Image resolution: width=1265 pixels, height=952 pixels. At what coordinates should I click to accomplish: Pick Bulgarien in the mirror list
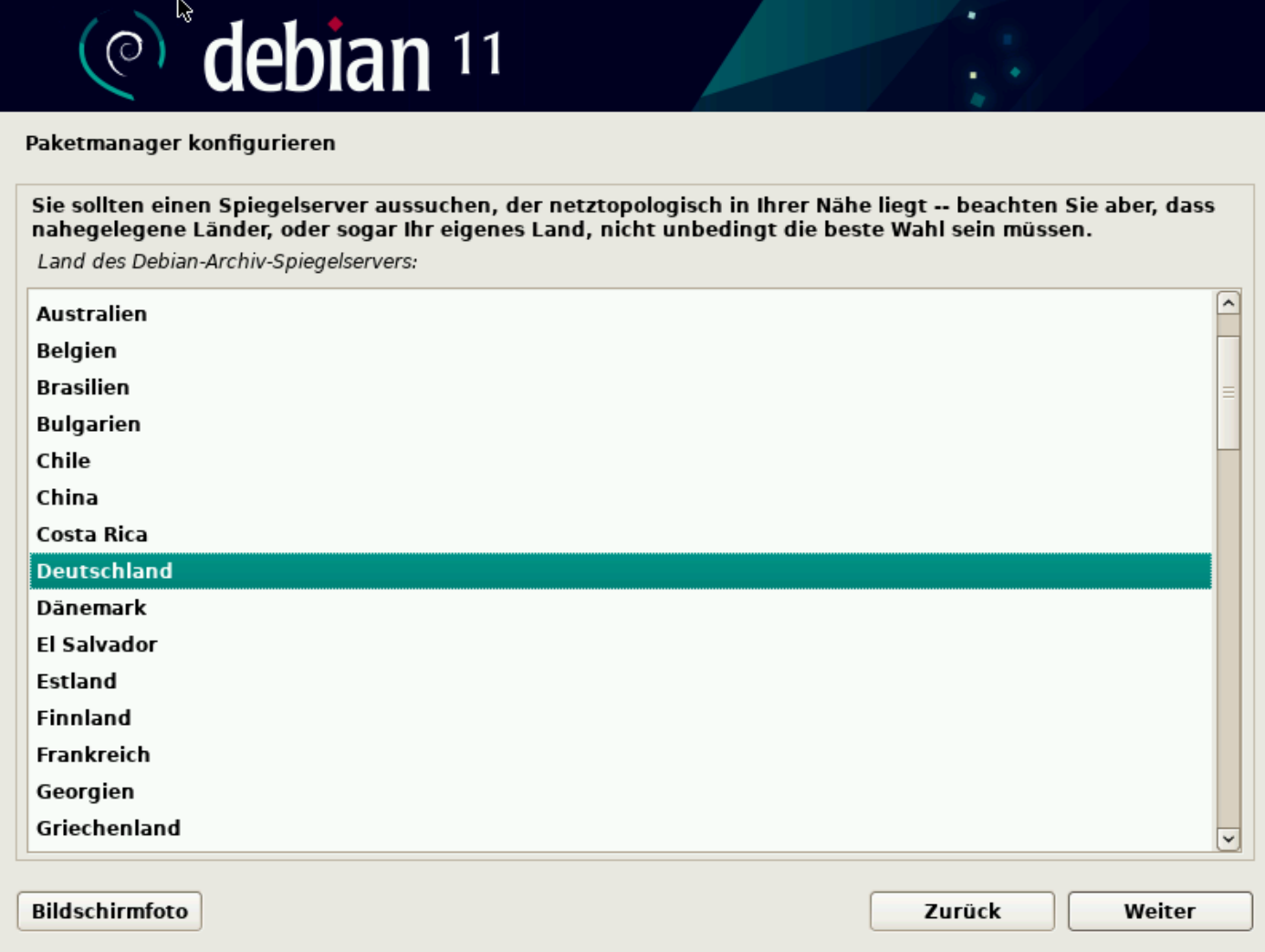coord(621,424)
